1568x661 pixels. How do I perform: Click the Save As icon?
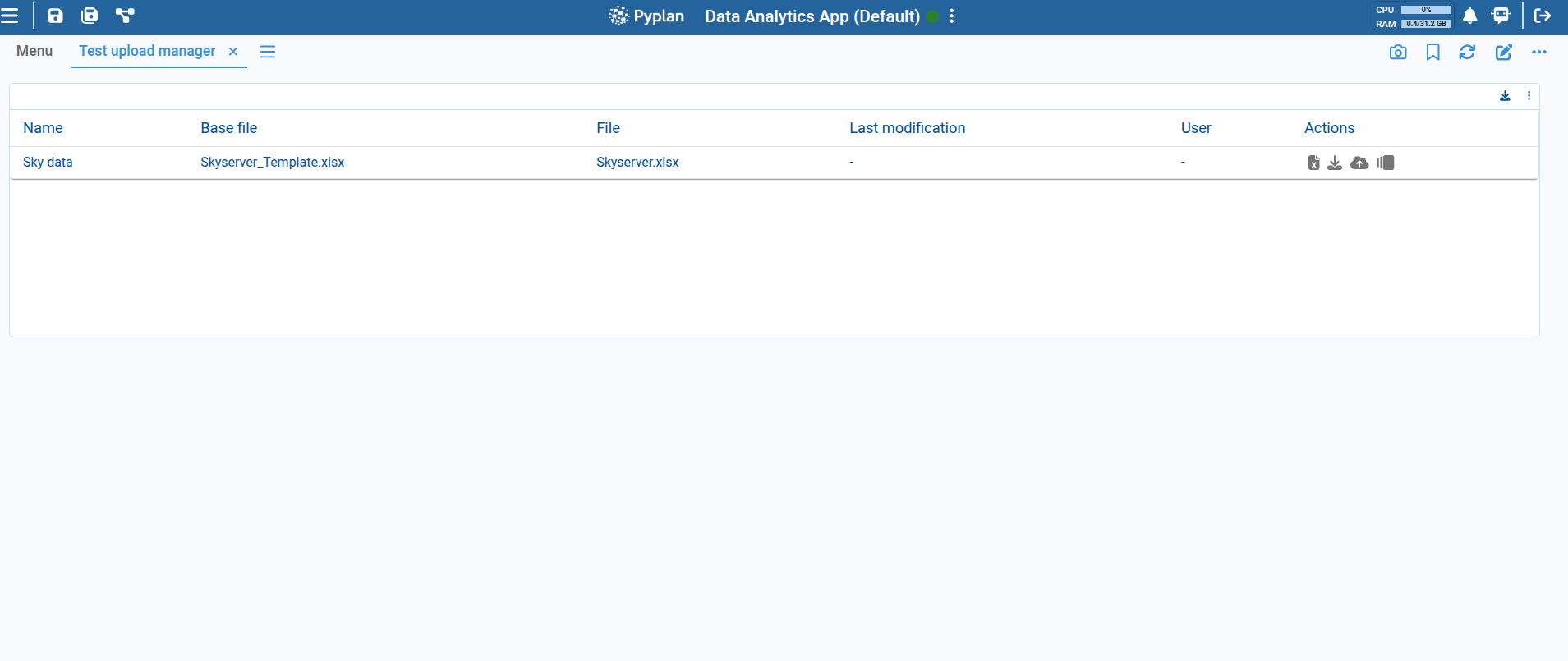pyautogui.click(x=90, y=16)
